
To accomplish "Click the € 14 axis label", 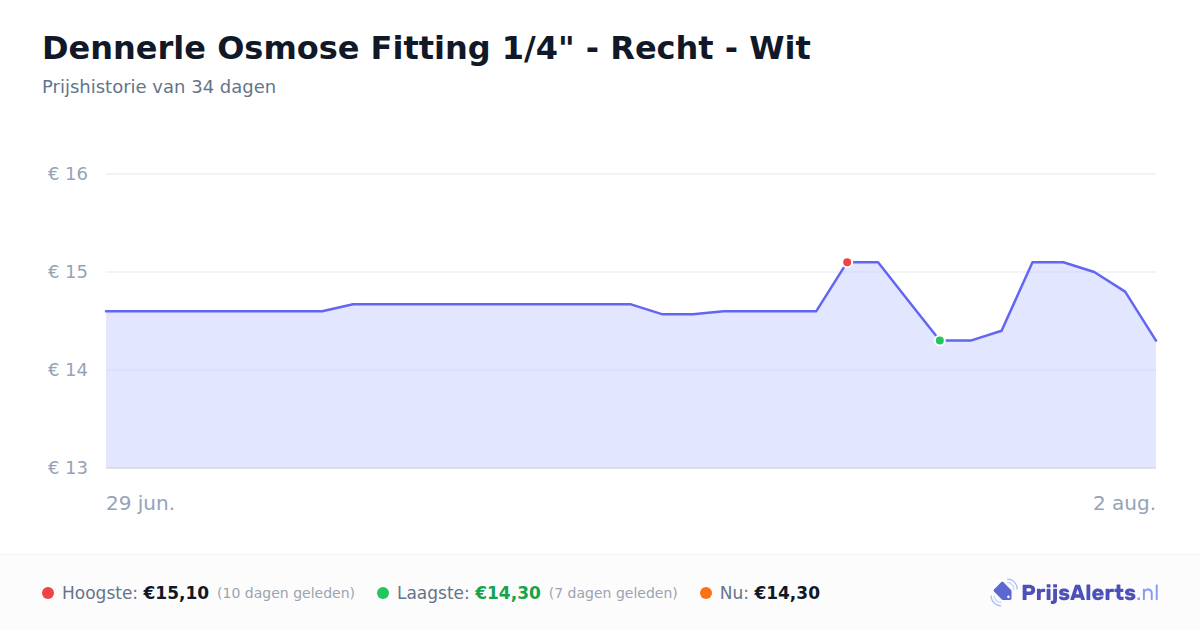I will (x=68, y=370).
